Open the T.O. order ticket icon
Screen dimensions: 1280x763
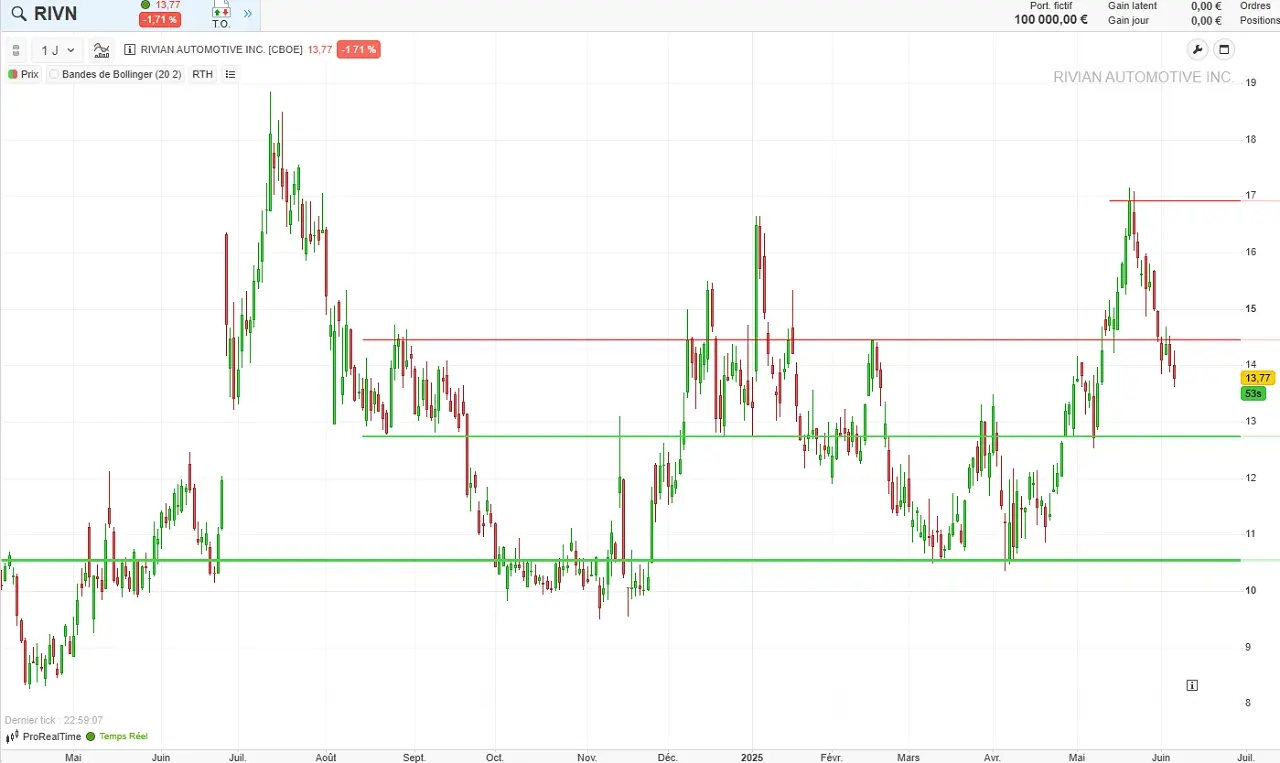[221, 15]
